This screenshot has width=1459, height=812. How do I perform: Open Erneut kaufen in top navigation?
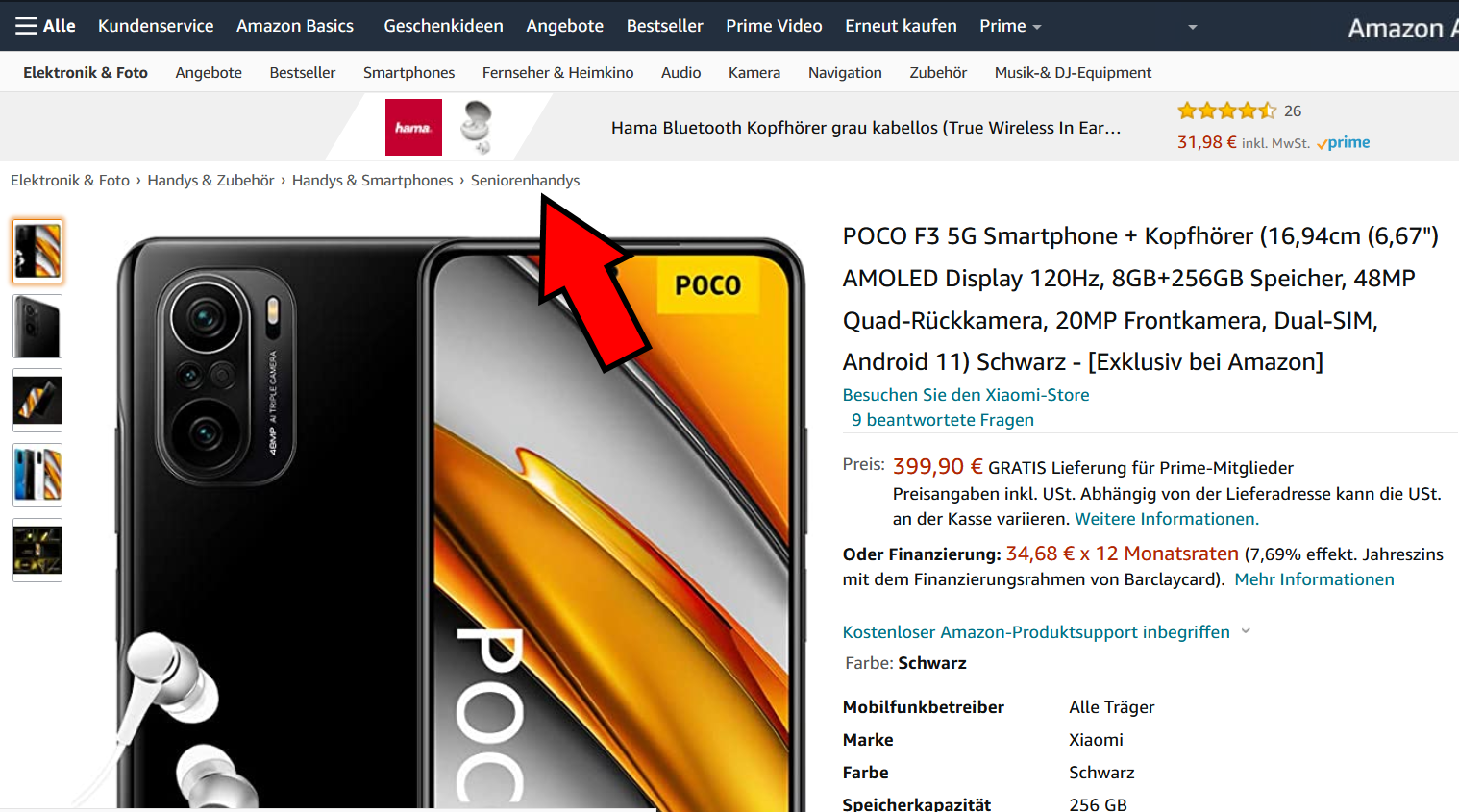pos(901,26)
